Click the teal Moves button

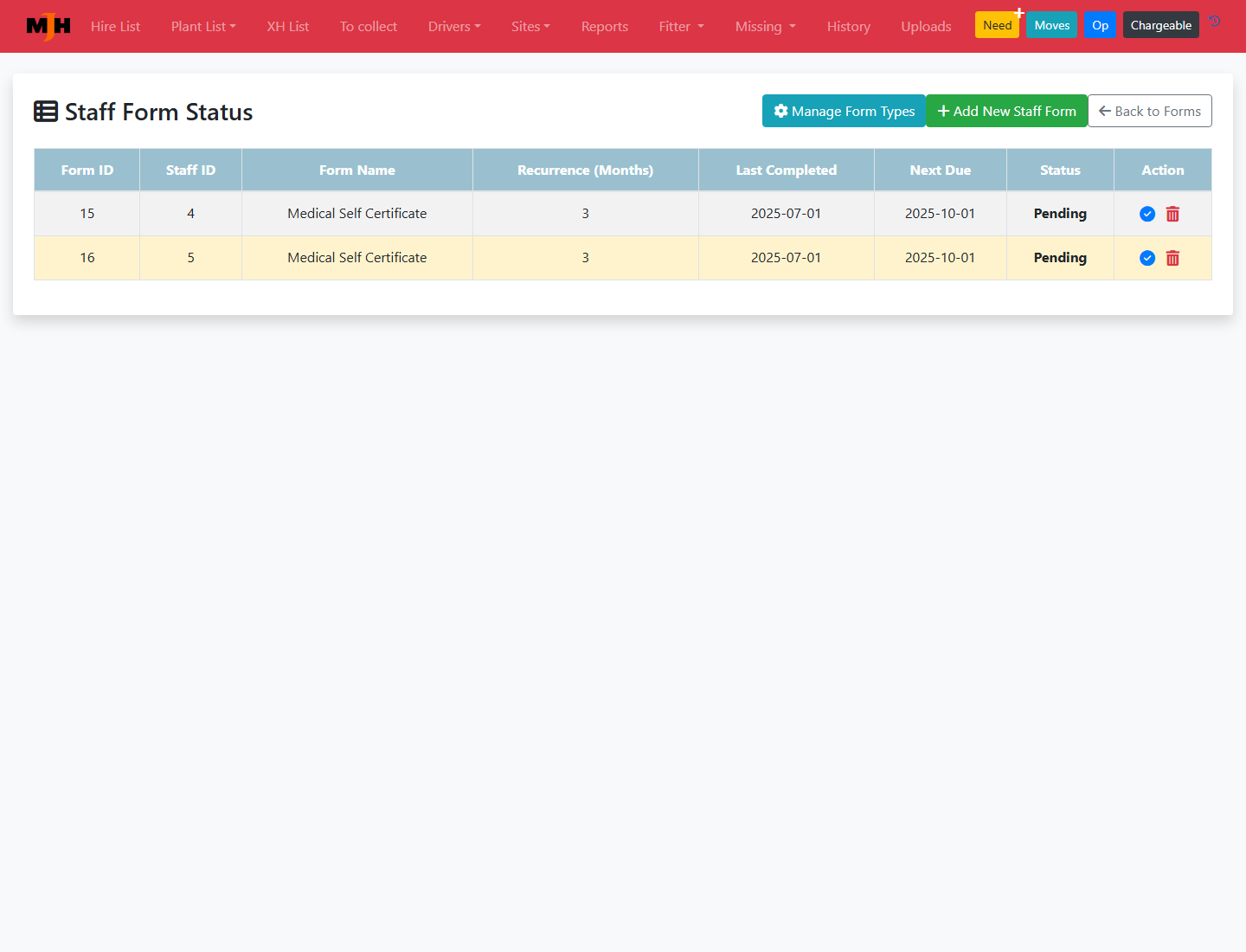[1052, 25]
